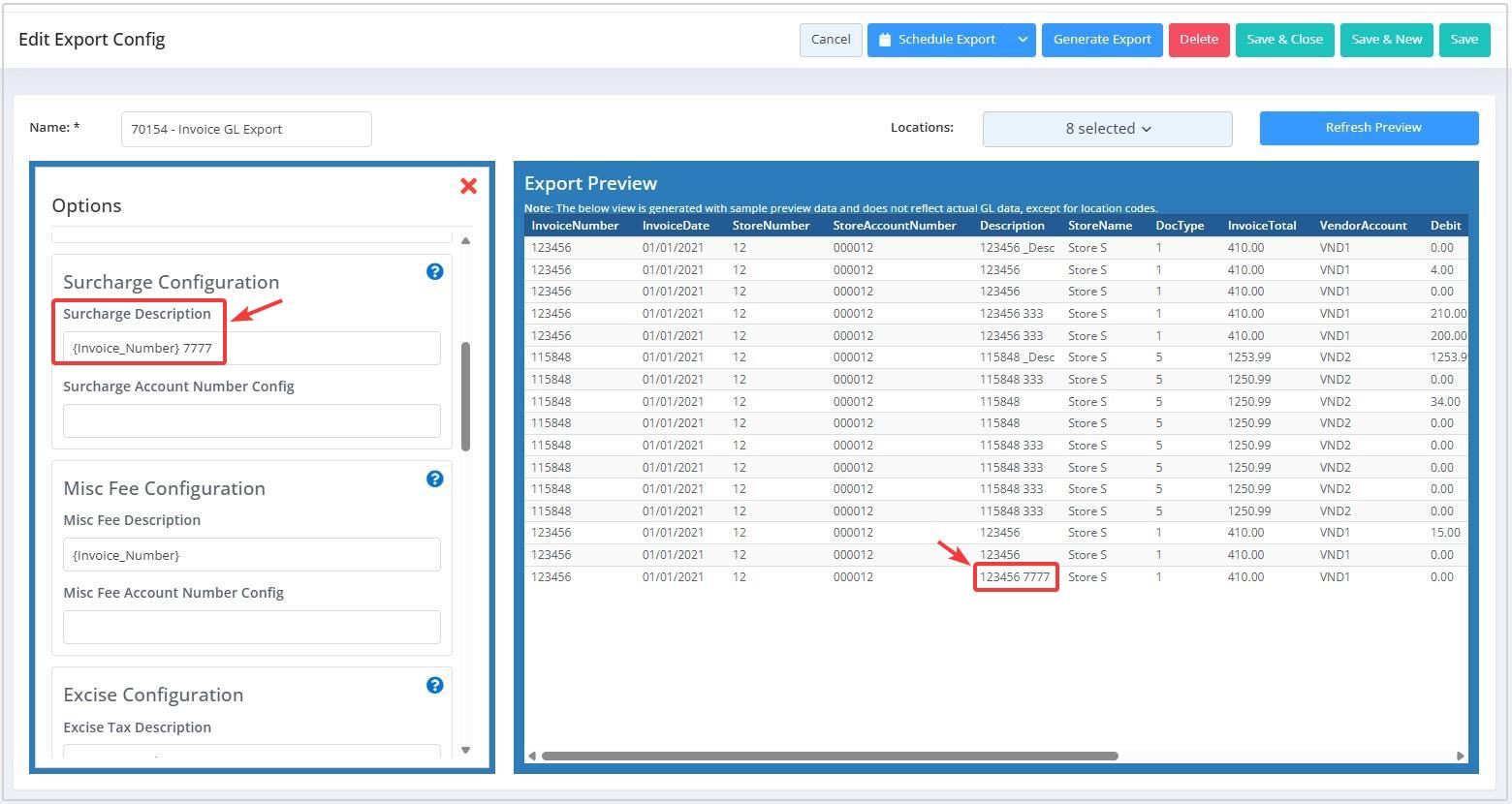Click the preview horizontal scrollbar thumb

pyautogui.click(x=829, y=756)
